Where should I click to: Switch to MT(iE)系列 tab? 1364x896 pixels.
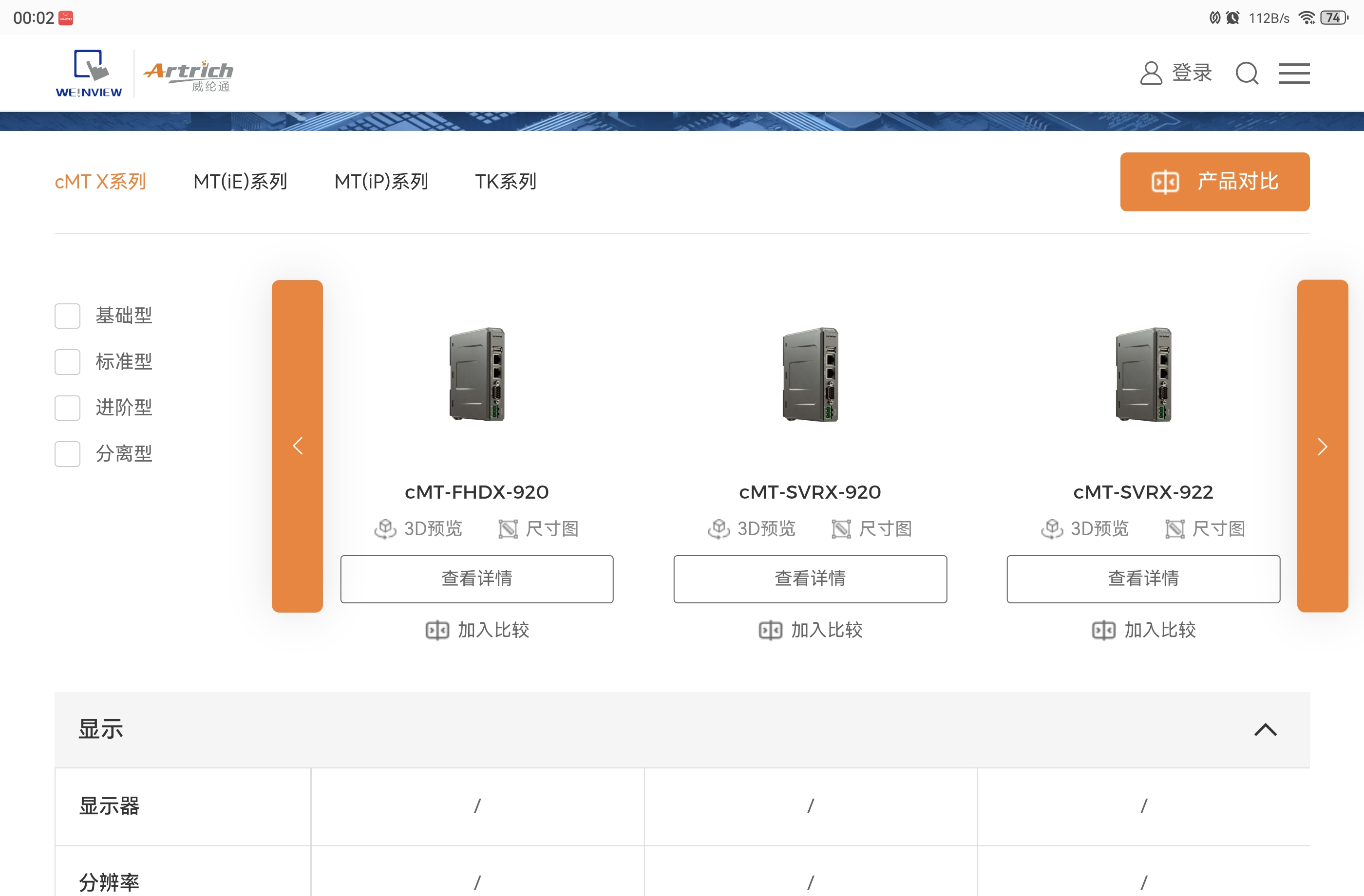240,182
